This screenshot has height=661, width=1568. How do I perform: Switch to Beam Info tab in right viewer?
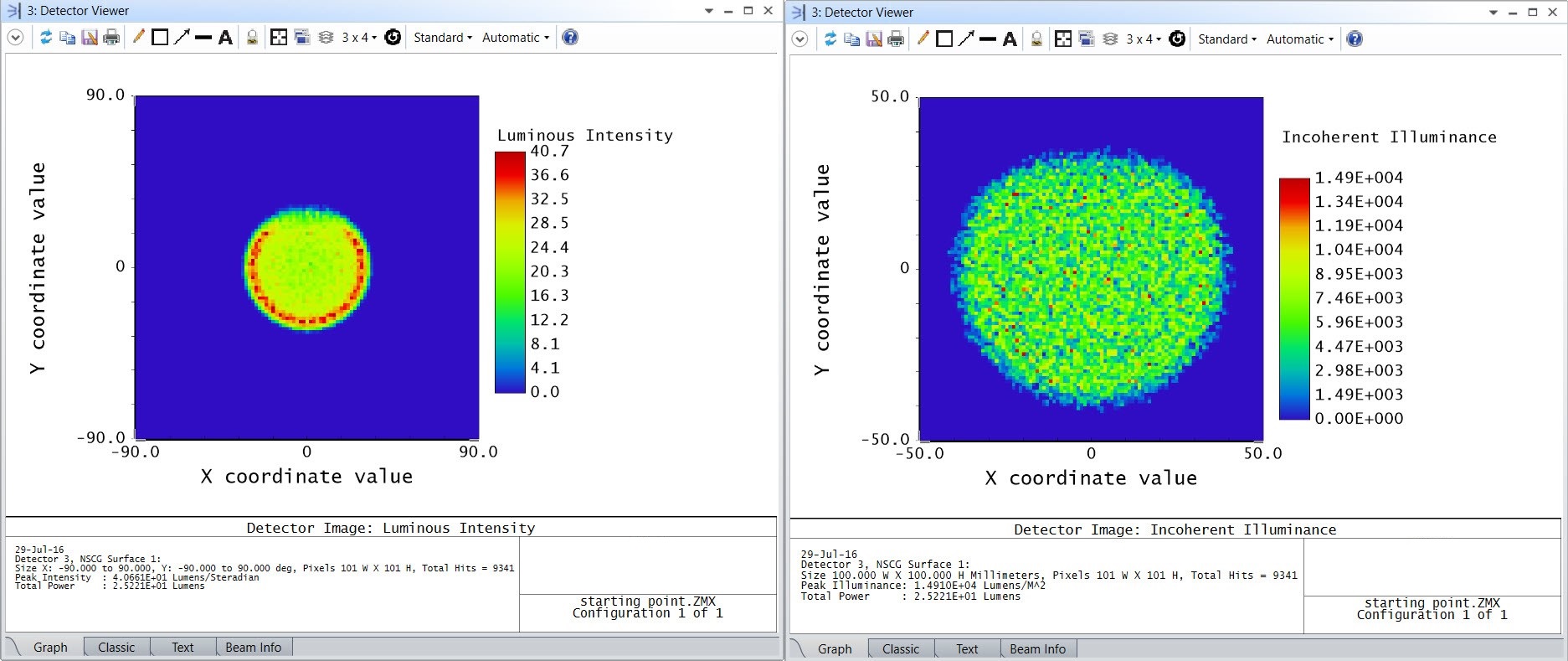pos(1038,649)
